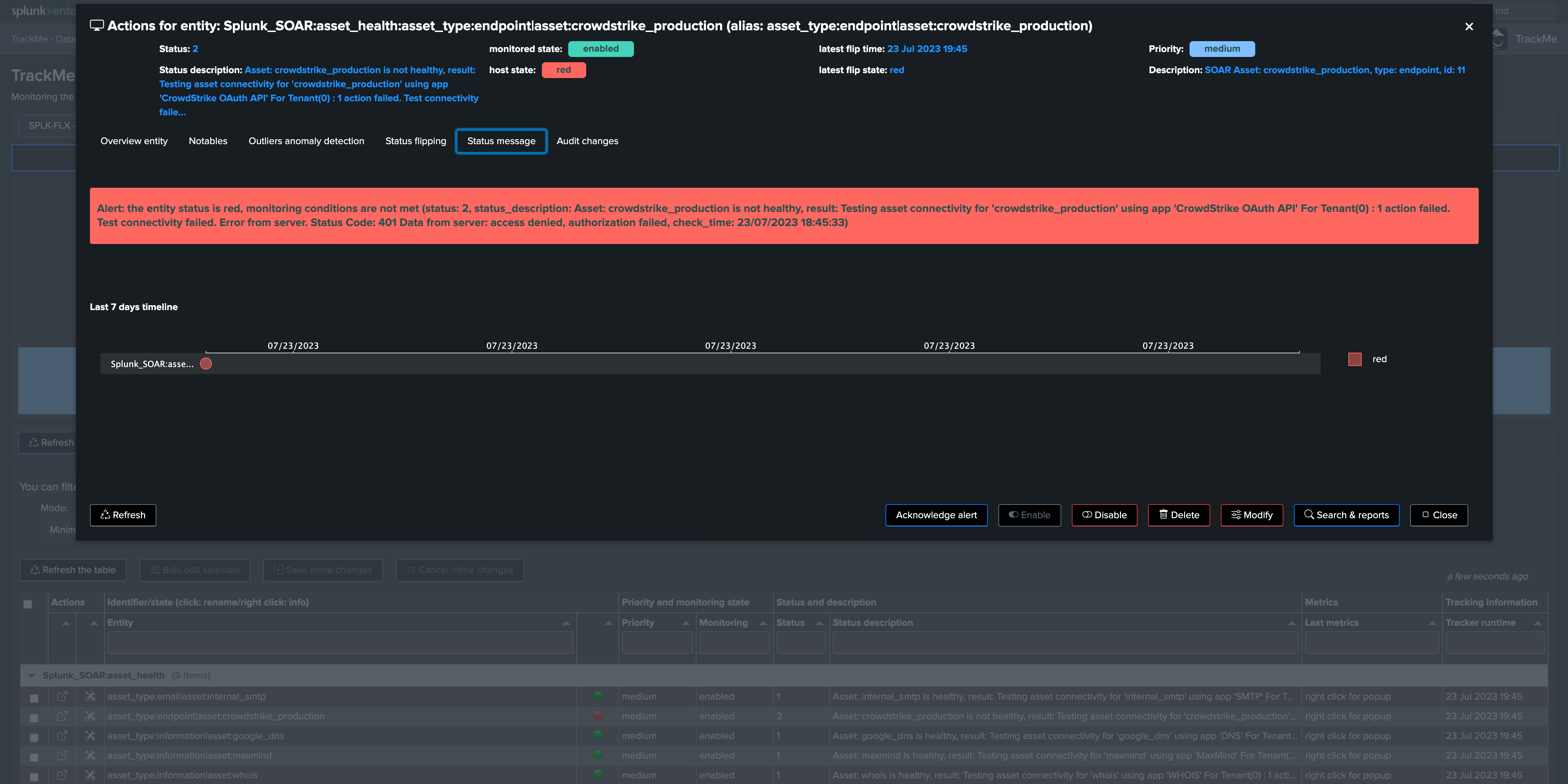Click Bulk edit selected button
This screenshot has width=1568, height=784.
[195, 570]
